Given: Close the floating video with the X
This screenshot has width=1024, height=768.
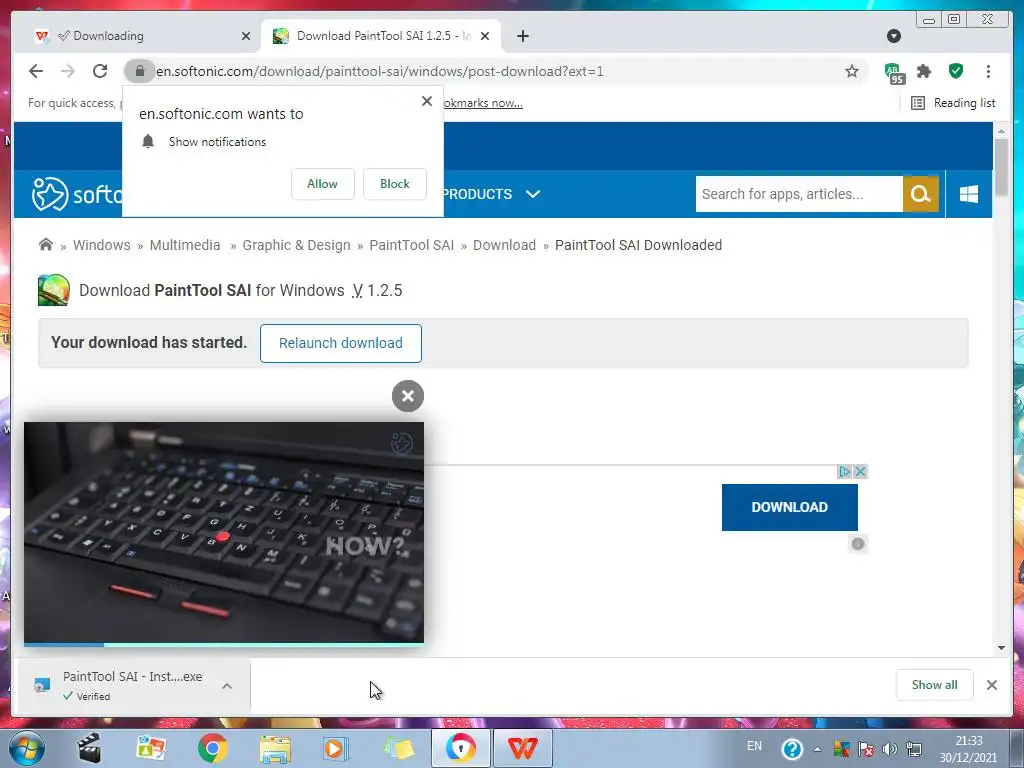Looking at the screenshot, I should click(408, 396).
